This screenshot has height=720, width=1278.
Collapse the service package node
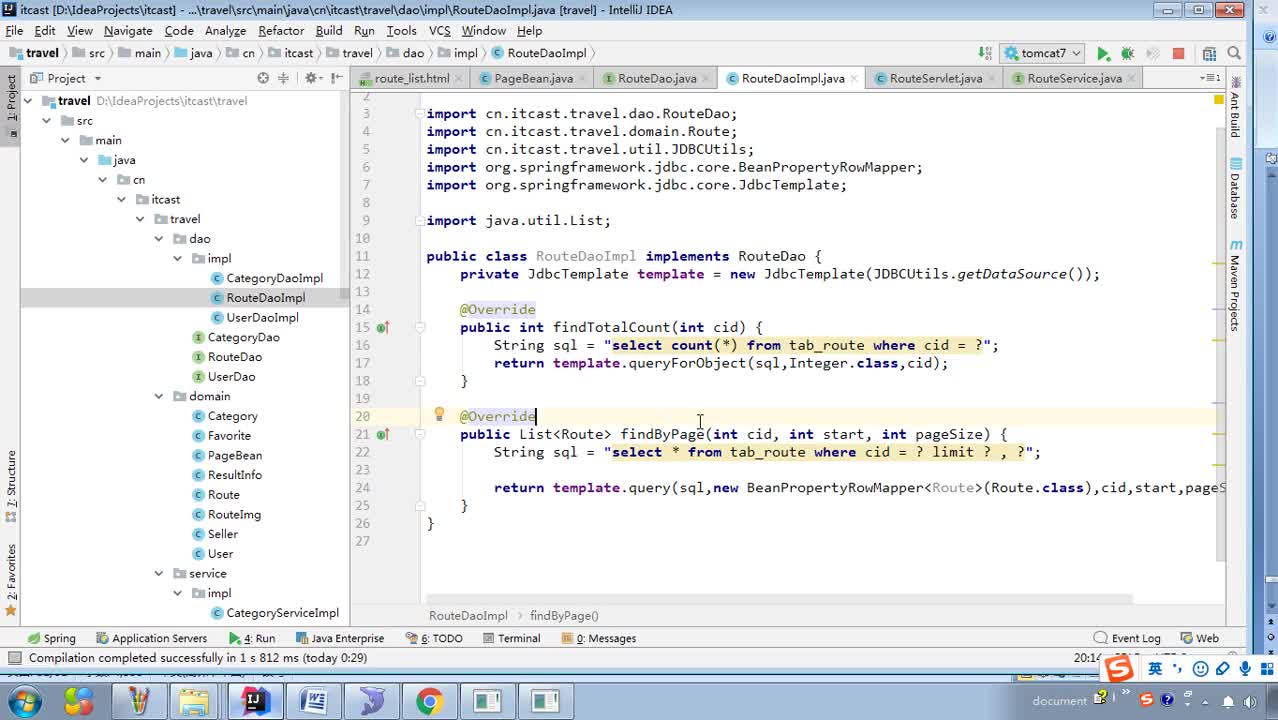[159, 573]
